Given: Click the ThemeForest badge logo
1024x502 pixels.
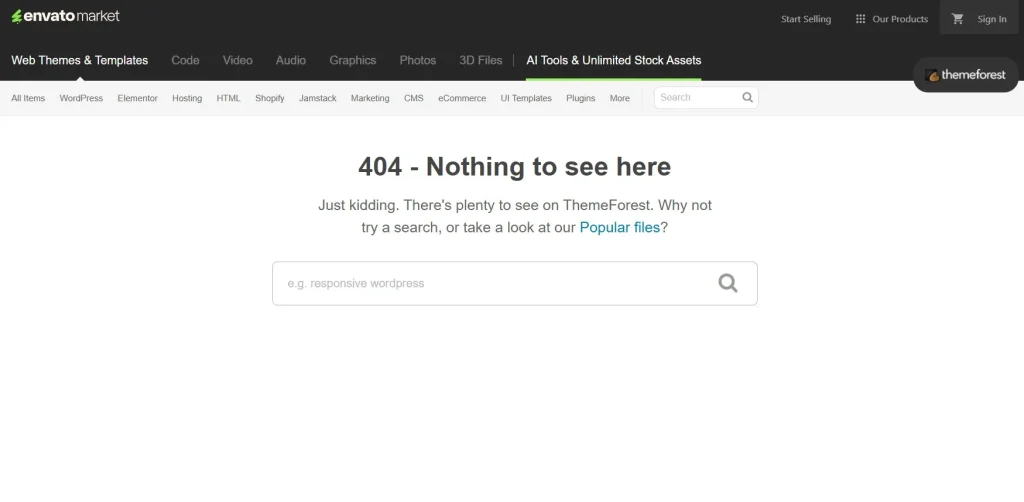Looking at the screenshot, I should coord(966,75).
